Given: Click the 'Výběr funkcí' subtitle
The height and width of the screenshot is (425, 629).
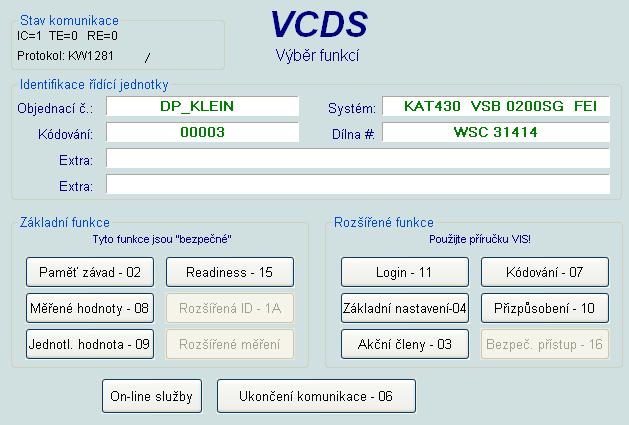Looking at the screenshot, I should pos(317,56).
